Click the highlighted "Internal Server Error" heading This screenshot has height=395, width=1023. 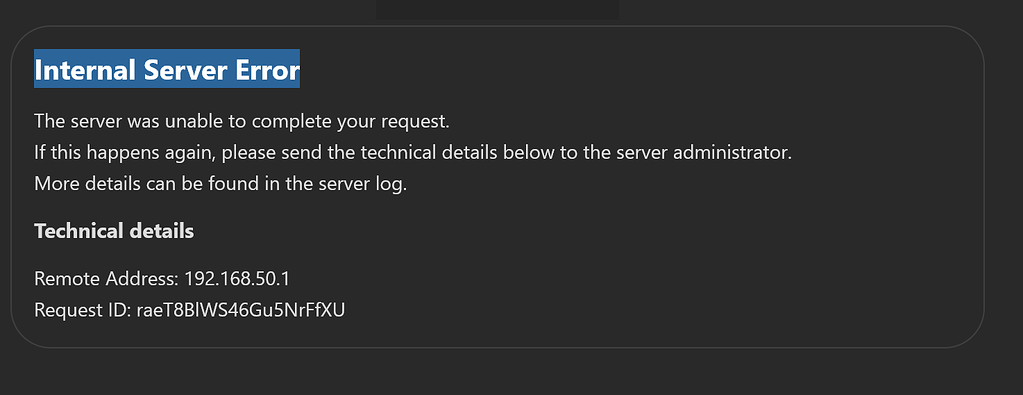click(x=167, y=69)
